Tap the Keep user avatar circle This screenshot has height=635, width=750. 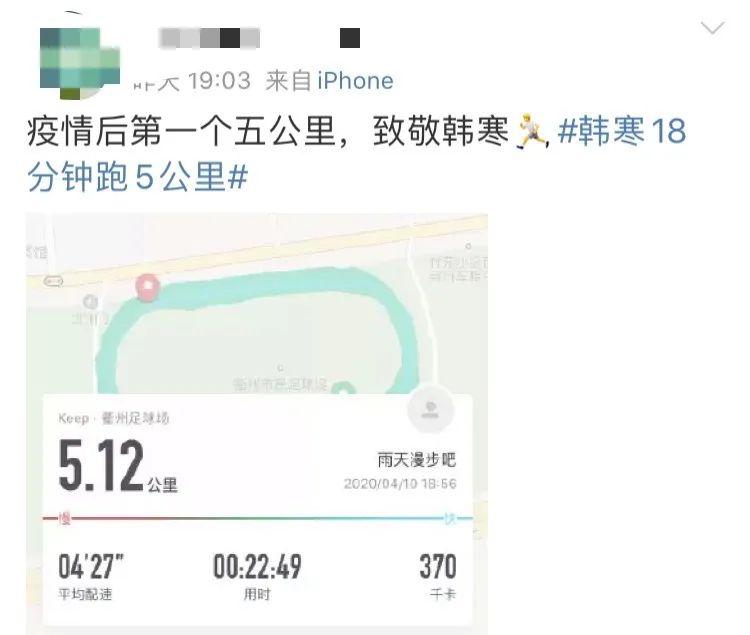pos(430,410)
